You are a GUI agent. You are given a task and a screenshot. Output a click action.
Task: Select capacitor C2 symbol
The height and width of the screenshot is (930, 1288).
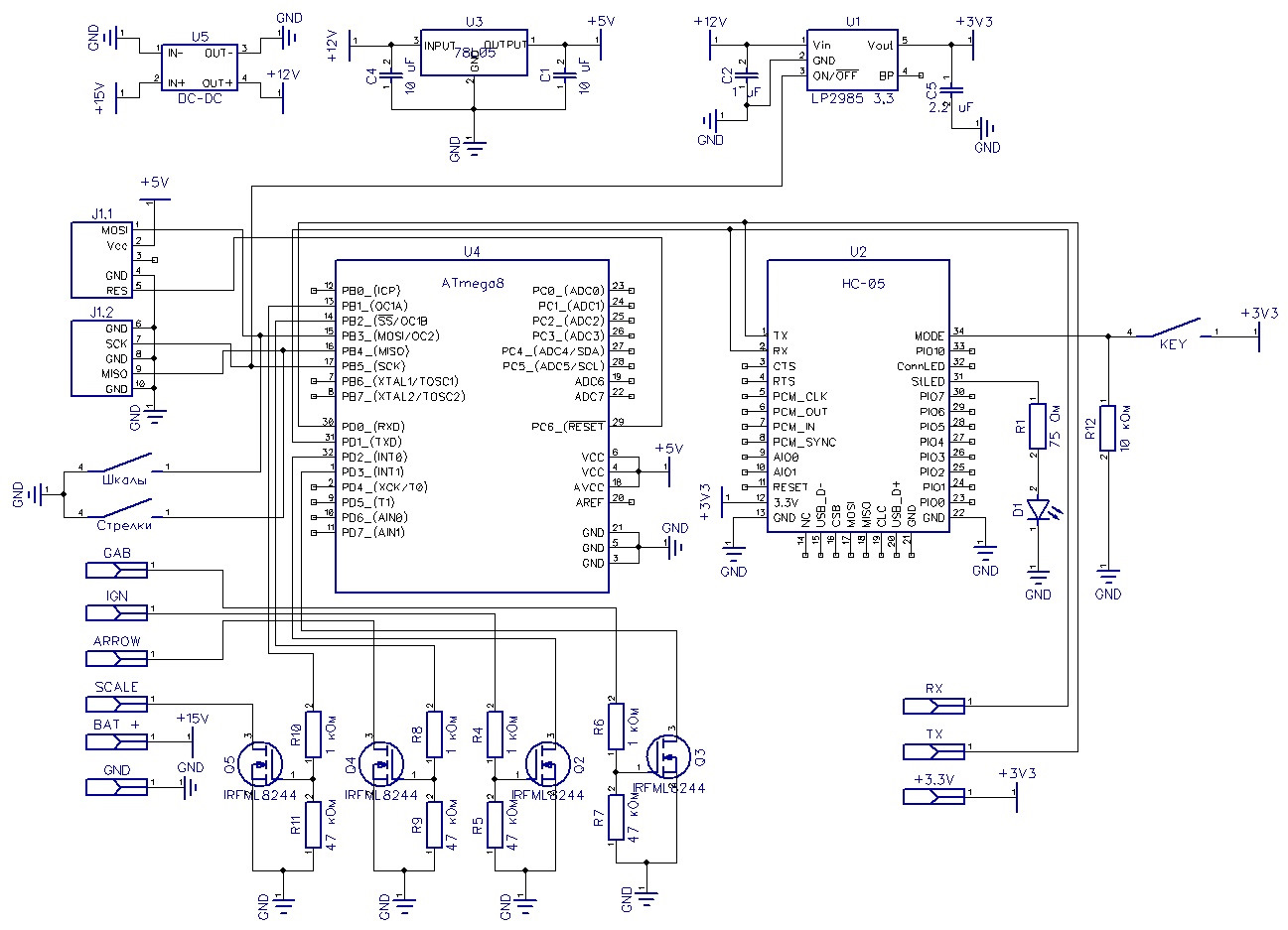(x=748, y=75)
